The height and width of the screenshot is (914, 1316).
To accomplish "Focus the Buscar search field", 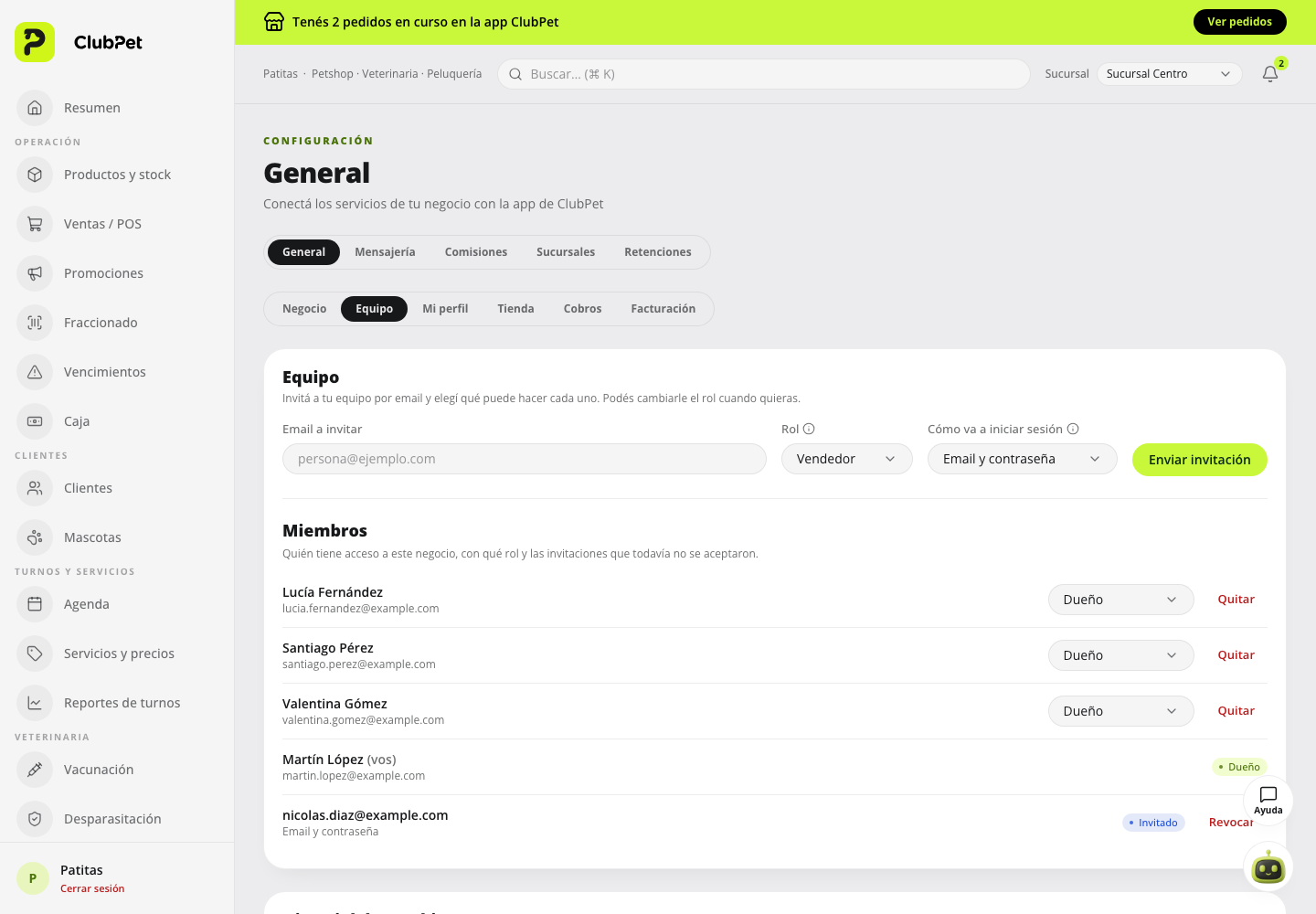I will [x=764, y=74].
